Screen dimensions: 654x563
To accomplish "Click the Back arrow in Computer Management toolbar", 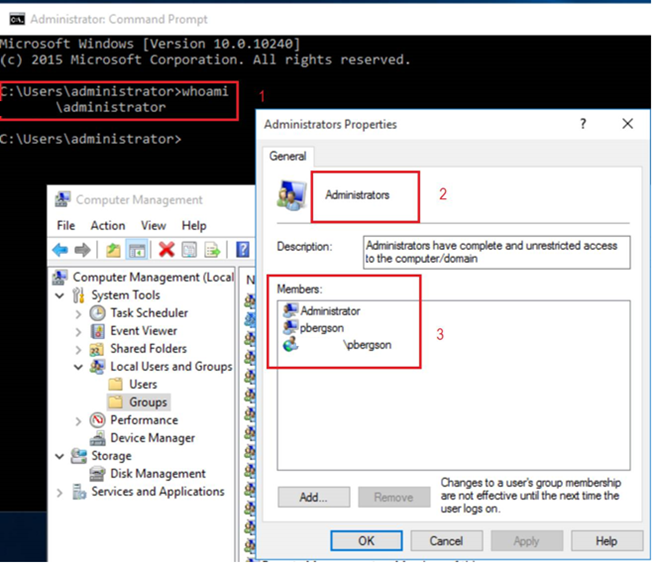I will tap(60, 250).
